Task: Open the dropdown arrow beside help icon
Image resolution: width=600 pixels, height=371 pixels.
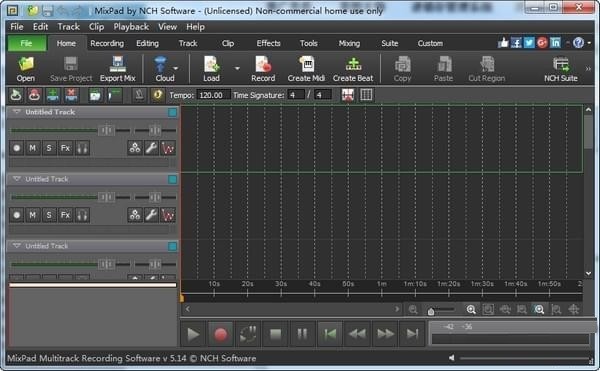Action: pyautogui.click(x=589, y=43)
